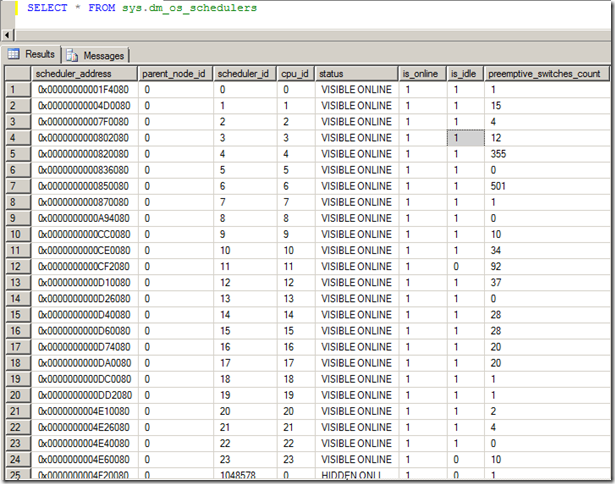Select row header number 4
This screenshot has width=615, height=484.
coord(18,138)
